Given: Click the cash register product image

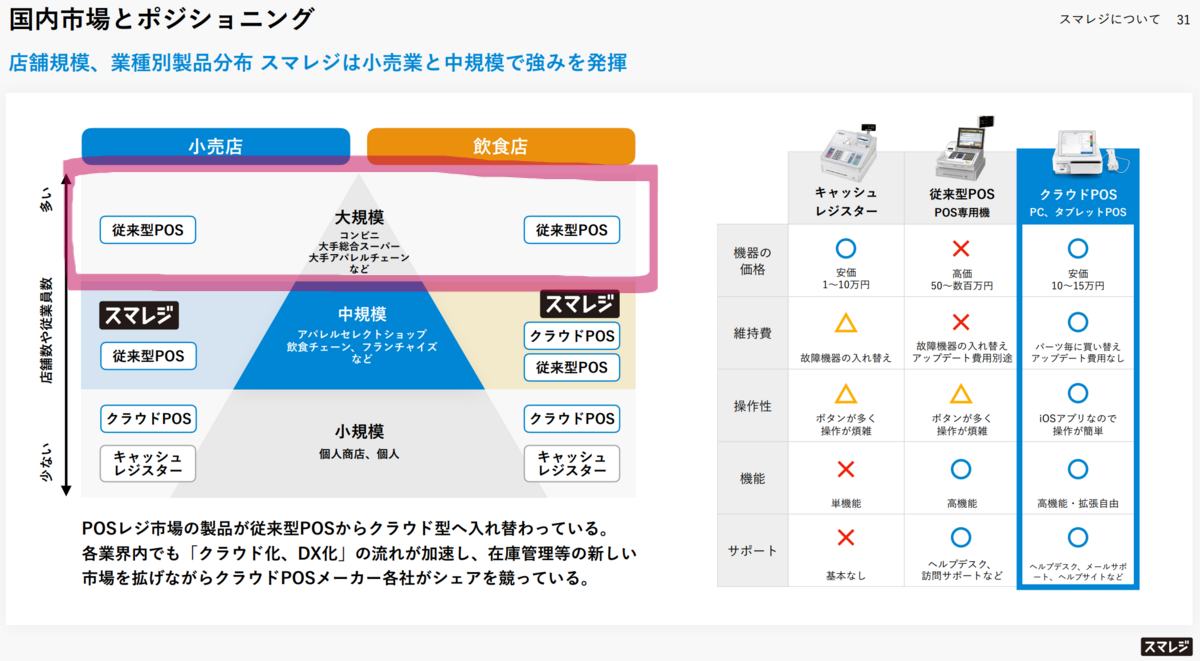Looking at the screenshot, I should click(846, 151).
